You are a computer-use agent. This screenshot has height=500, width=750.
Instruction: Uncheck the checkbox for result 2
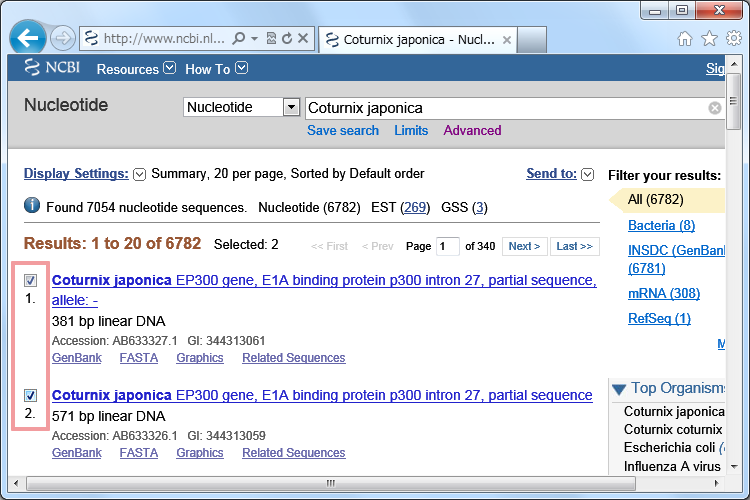pyautogui.click(x=31, y=395)
